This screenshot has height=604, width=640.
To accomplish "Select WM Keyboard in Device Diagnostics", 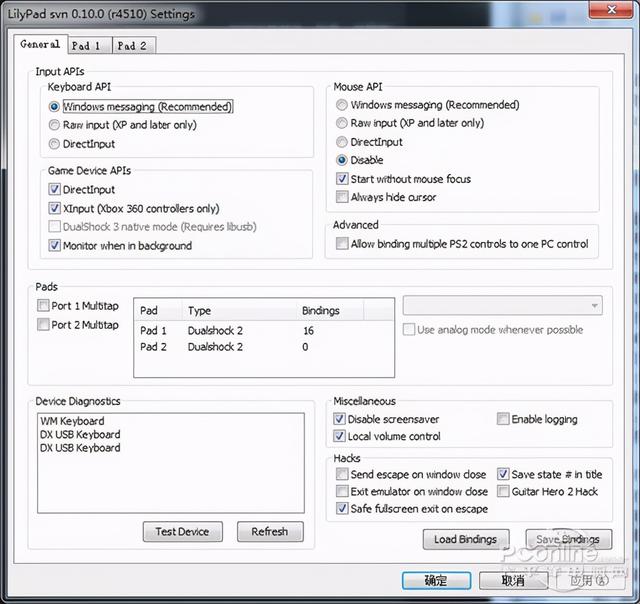I will point(72,422).
